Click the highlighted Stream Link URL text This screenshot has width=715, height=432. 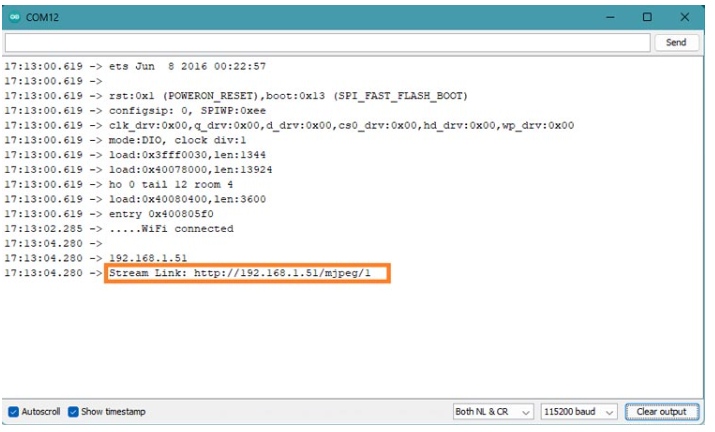(x=246, y=273)
